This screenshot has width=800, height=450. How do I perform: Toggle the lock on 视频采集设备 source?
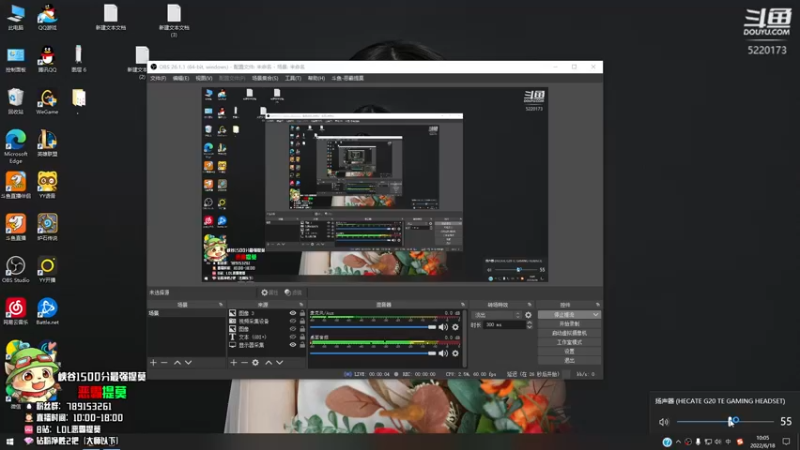[x=302, y=321]
